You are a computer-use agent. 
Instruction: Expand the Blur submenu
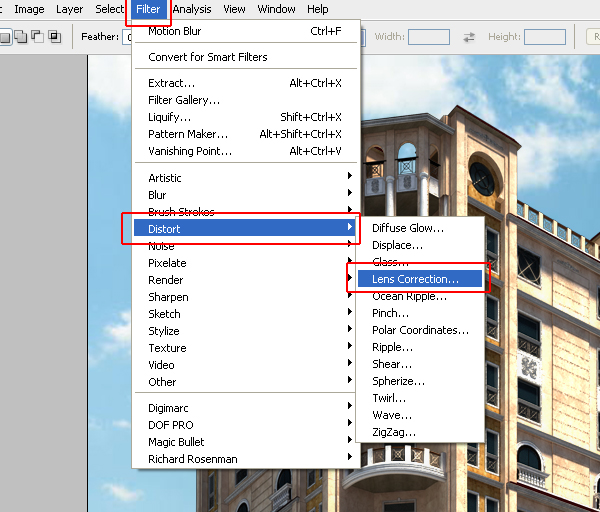245,195
